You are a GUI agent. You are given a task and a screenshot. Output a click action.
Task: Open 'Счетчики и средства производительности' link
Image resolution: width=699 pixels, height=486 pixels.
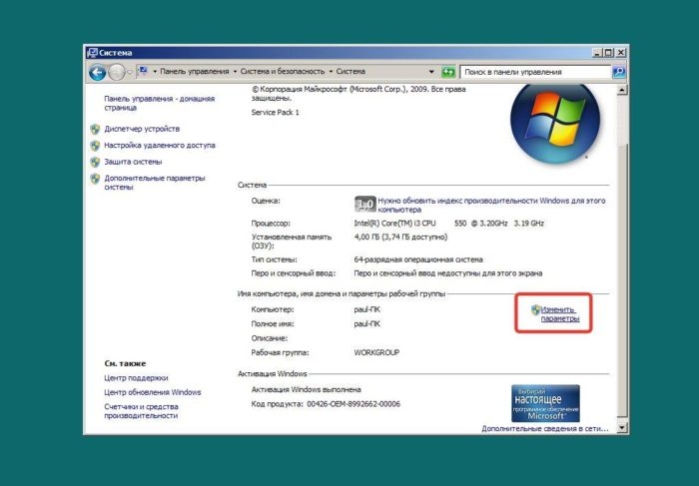pyautogui.click(x=141, y=411)
